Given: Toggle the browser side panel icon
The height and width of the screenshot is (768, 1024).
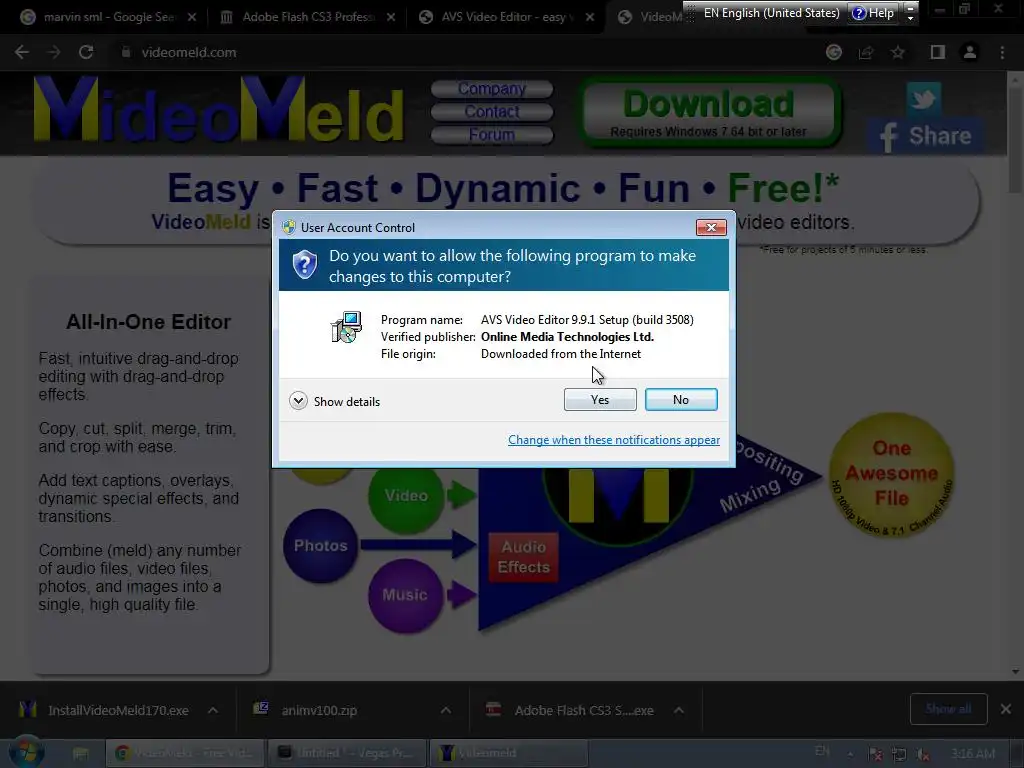Looking at the screenshot, I should pyautogui.click(x=938, y=52).
